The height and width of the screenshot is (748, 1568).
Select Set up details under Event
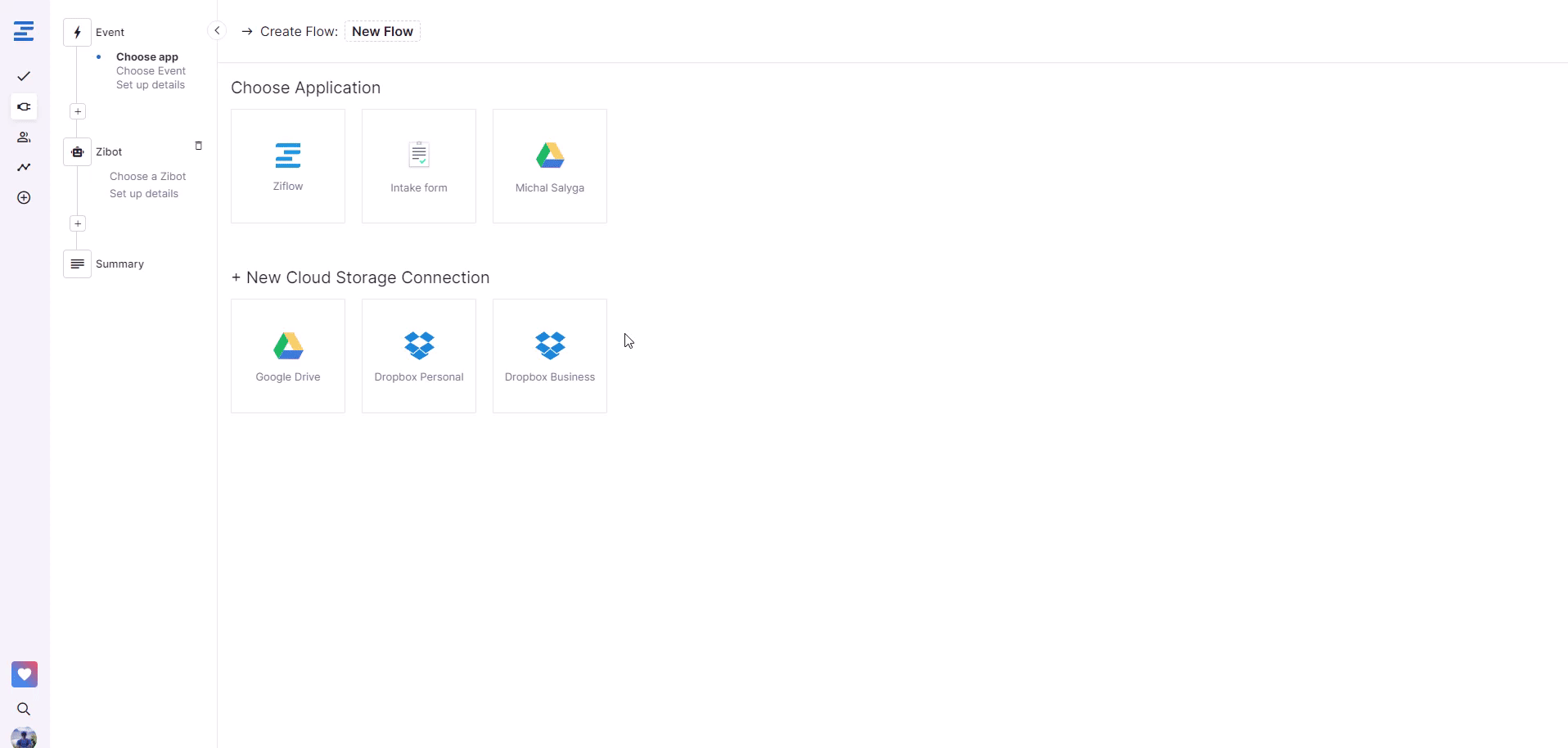(x=151, y=84)
